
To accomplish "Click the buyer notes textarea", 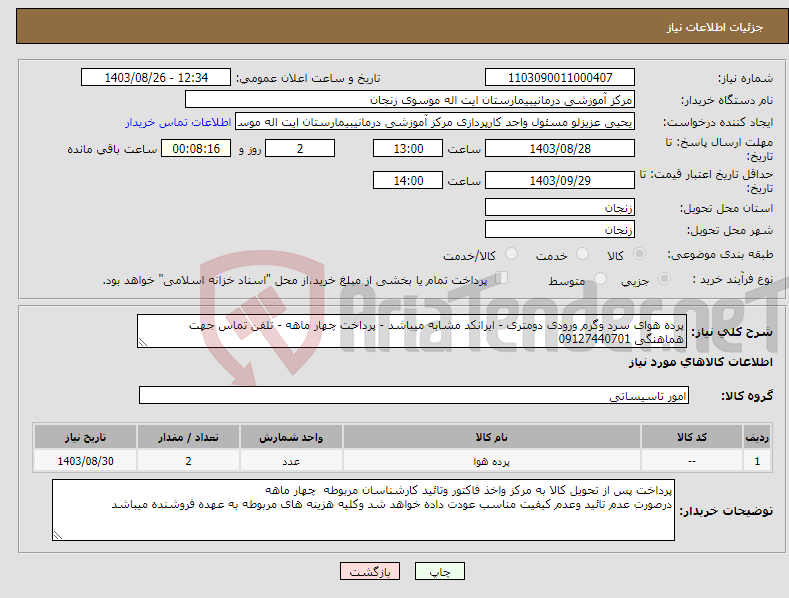I will click(x=363, y=510).
